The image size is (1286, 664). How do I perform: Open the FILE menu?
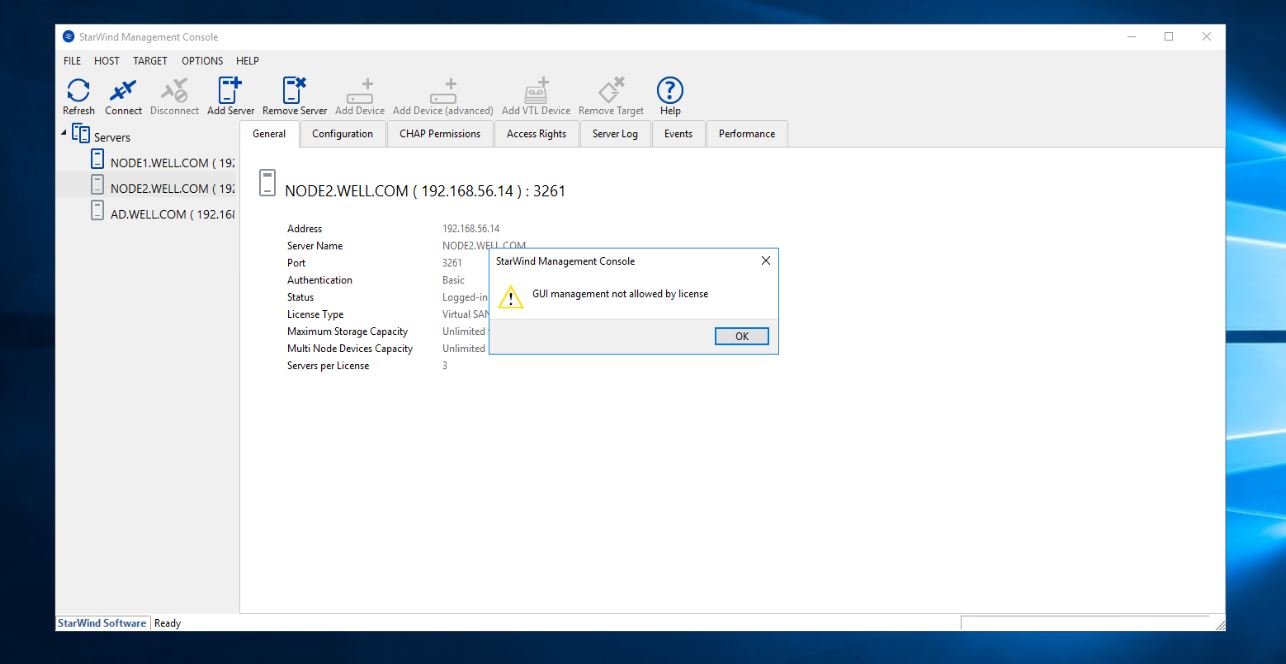click(72, 61)
